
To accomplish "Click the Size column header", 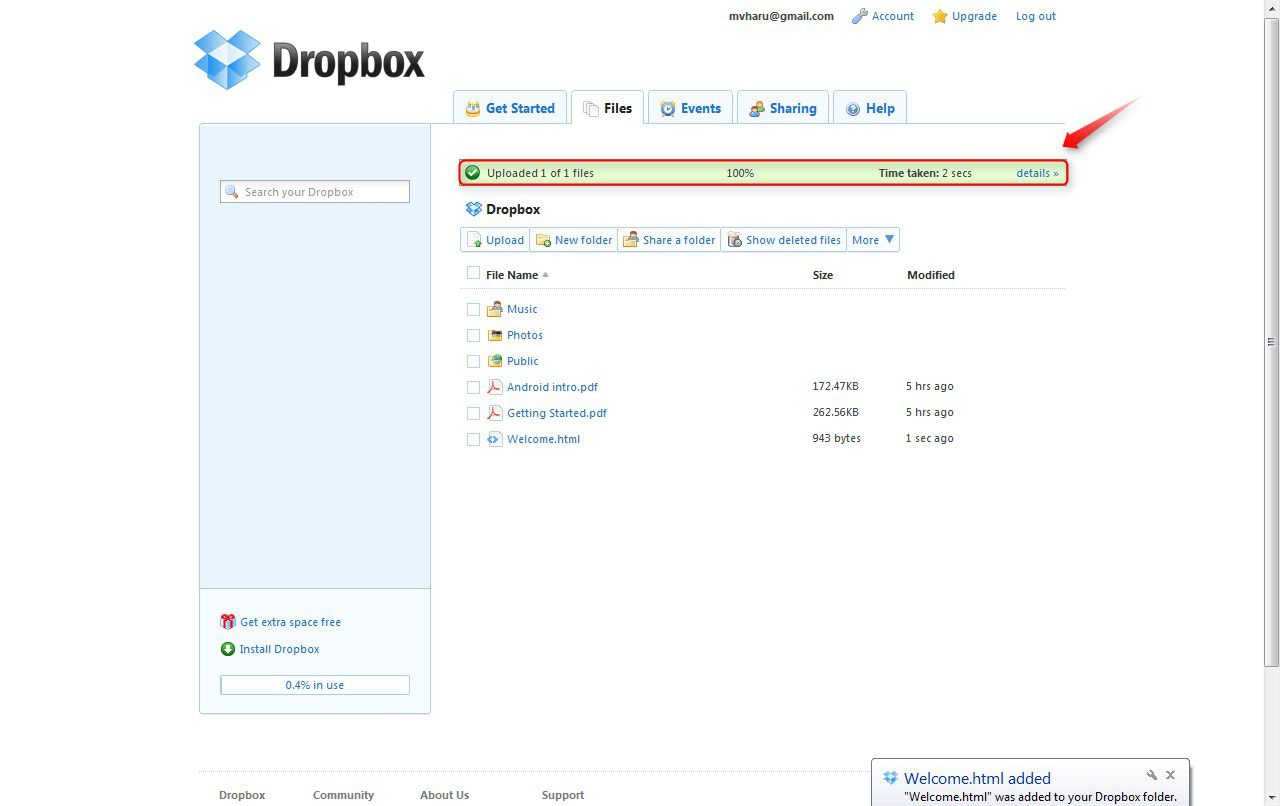I will pos(823,275).
